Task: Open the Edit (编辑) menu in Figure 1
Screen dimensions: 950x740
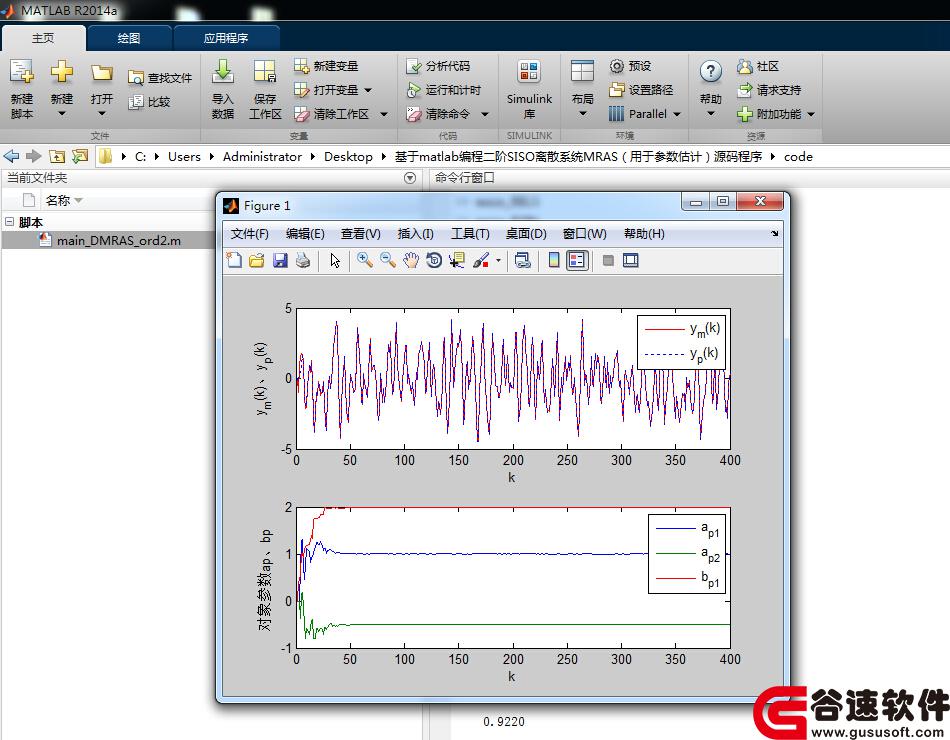Action: coord(305,234)
